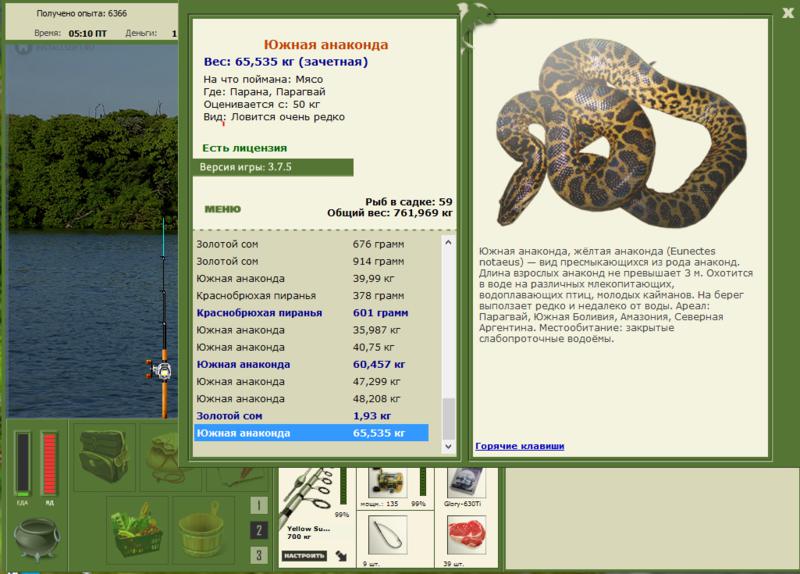Switch to tackle set 2
The image size is (800, 574).
[259, 530]
